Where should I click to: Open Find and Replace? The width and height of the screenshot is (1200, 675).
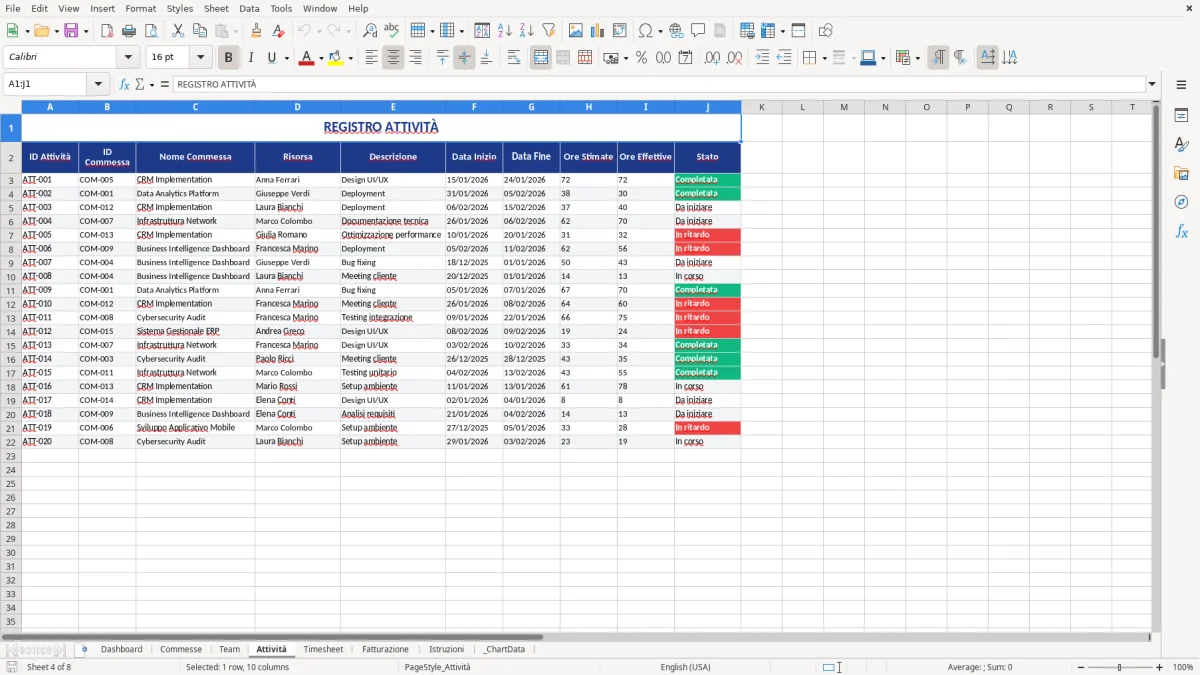click(370, 30)
